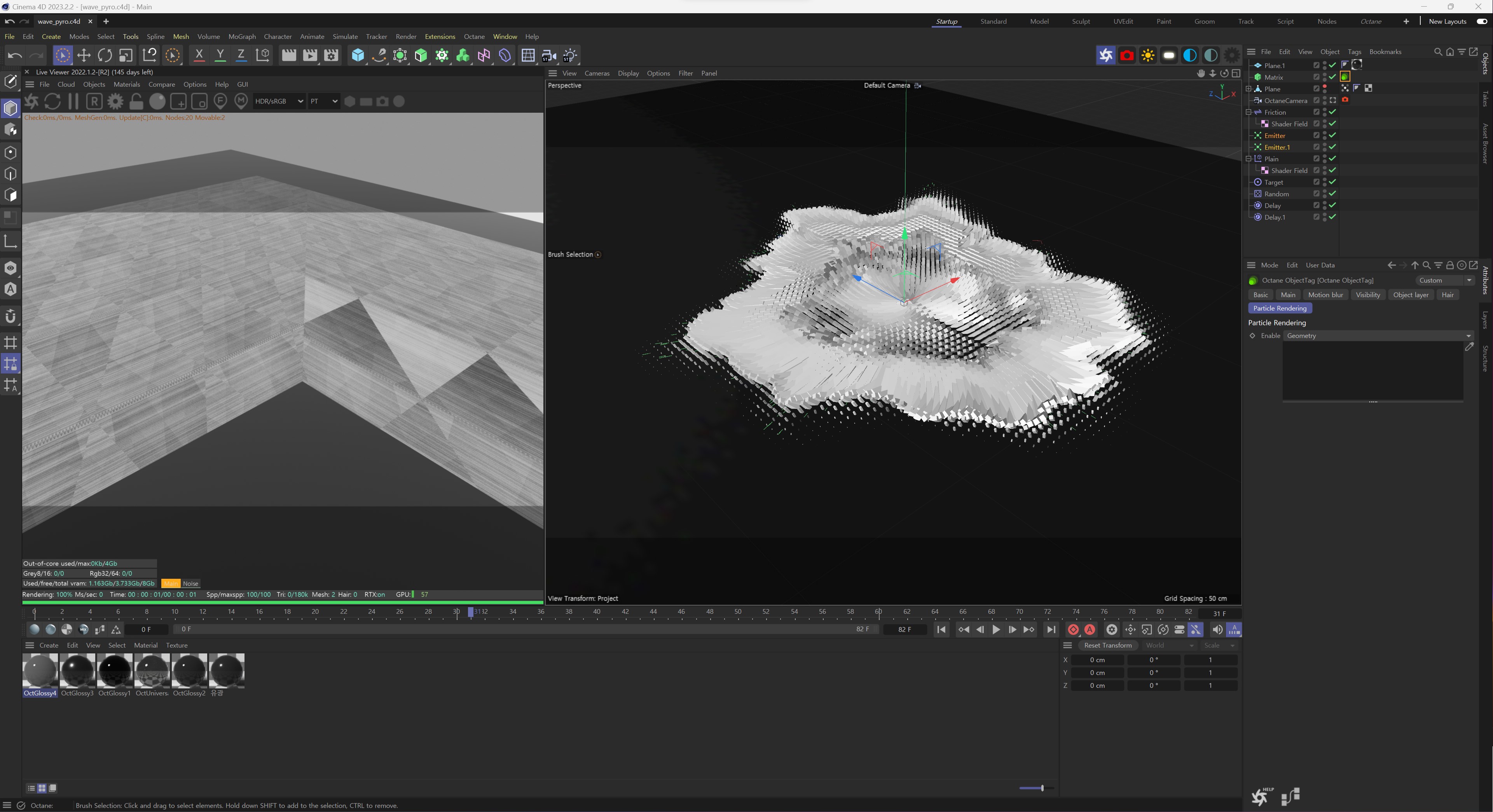Select the Move tool in top toolbar
Viewport: 1493px width, 812px height.
pyautogui.click(x=84, y=56)
